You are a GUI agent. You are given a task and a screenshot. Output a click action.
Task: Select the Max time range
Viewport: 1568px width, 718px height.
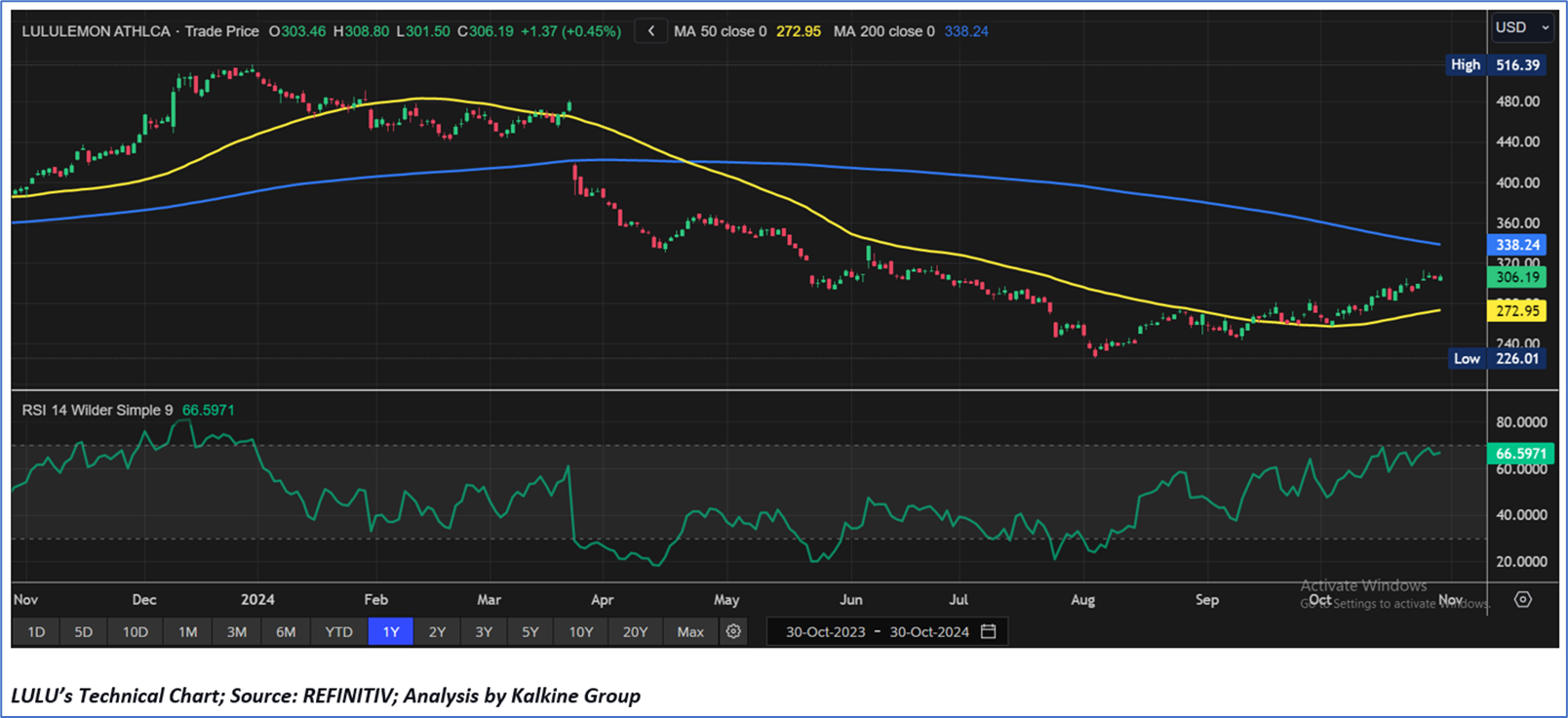690,632
